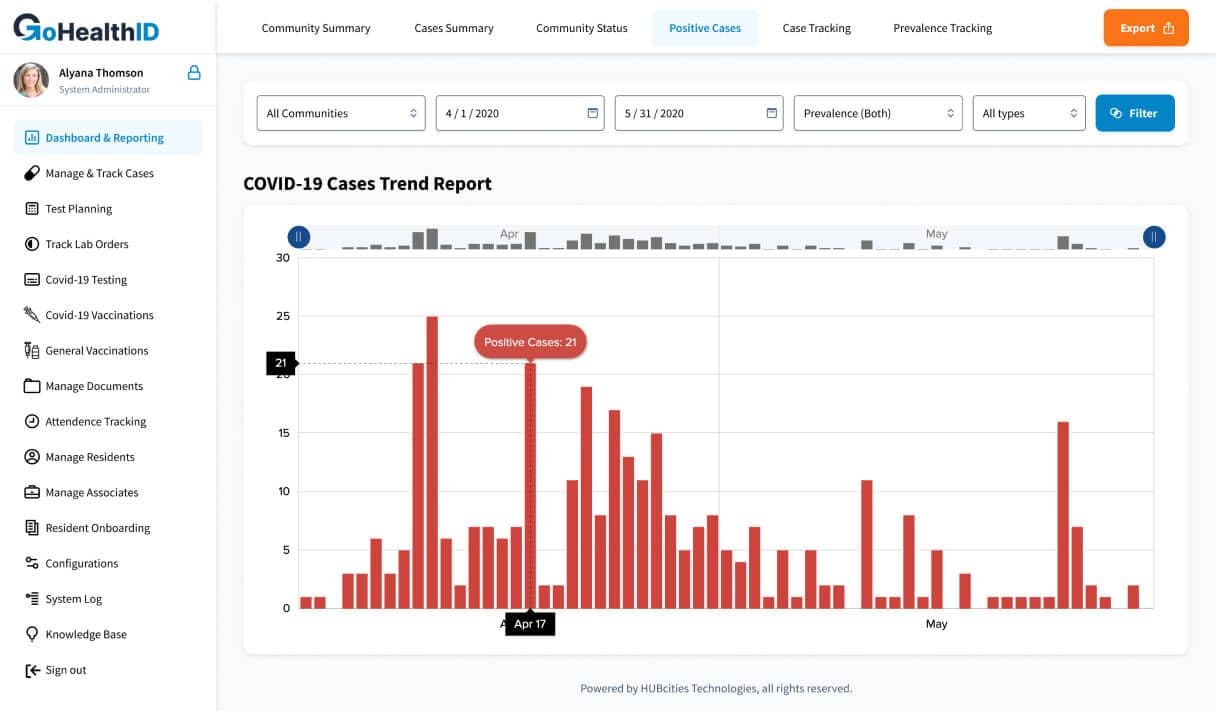Click the System Log list icon
Screen dimensions: 1216x711
(x=31, y=599)
